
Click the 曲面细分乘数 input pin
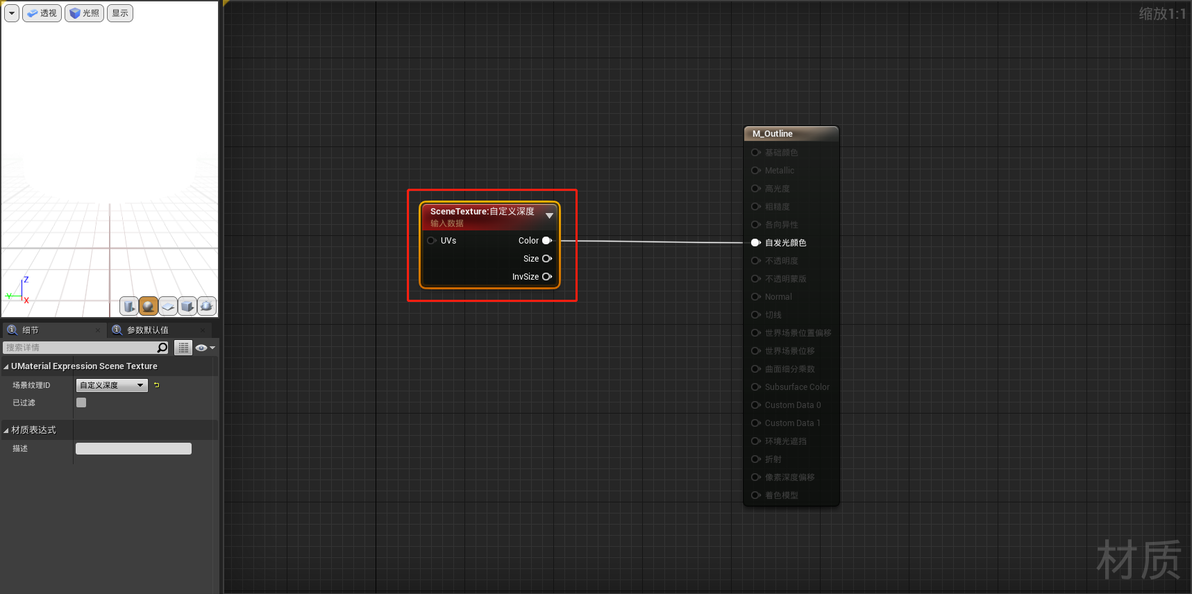(x=756, y=369)
